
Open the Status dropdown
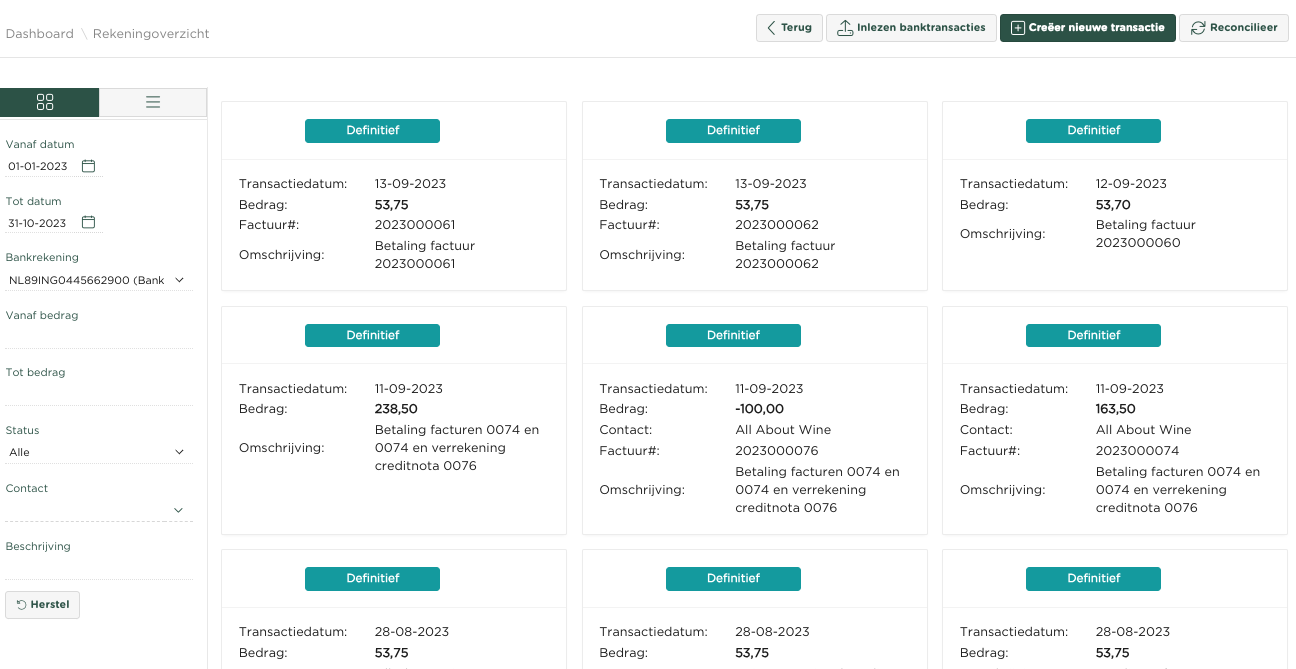point(97,452)
